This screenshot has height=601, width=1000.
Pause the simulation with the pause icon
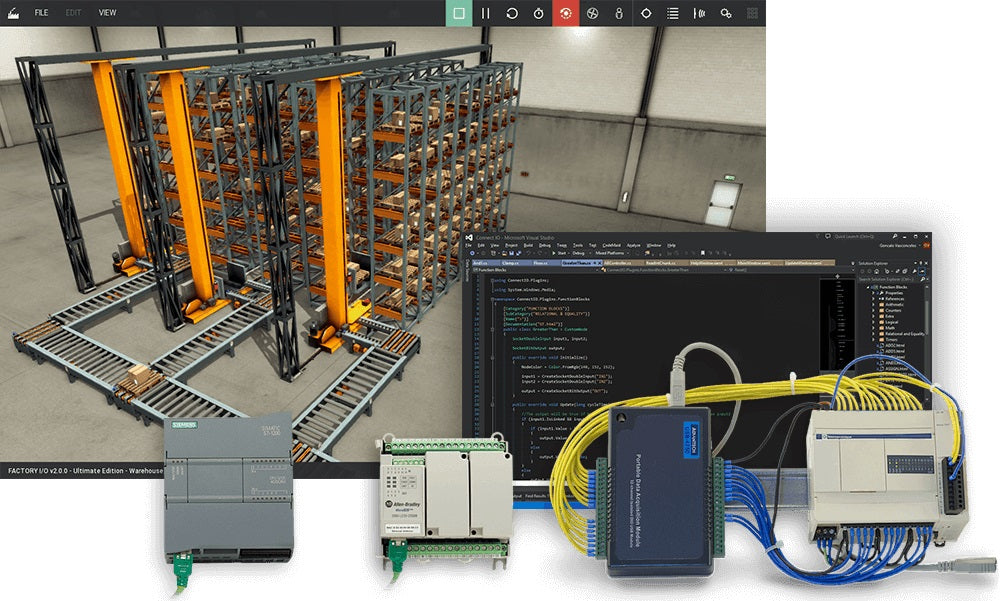[x=486, y=13]
